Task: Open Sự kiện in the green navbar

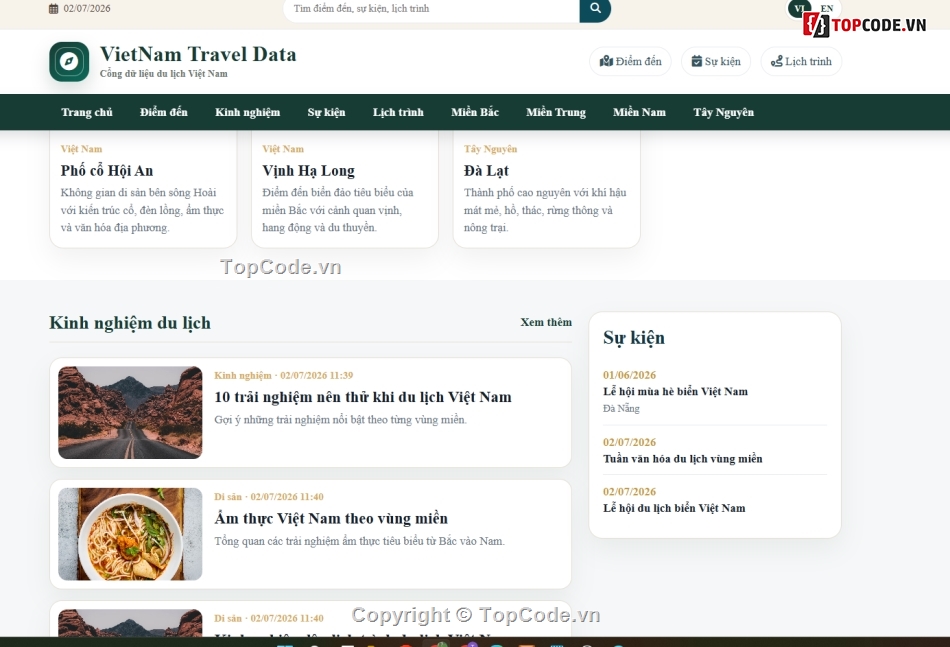Action: tap(326, 112)
